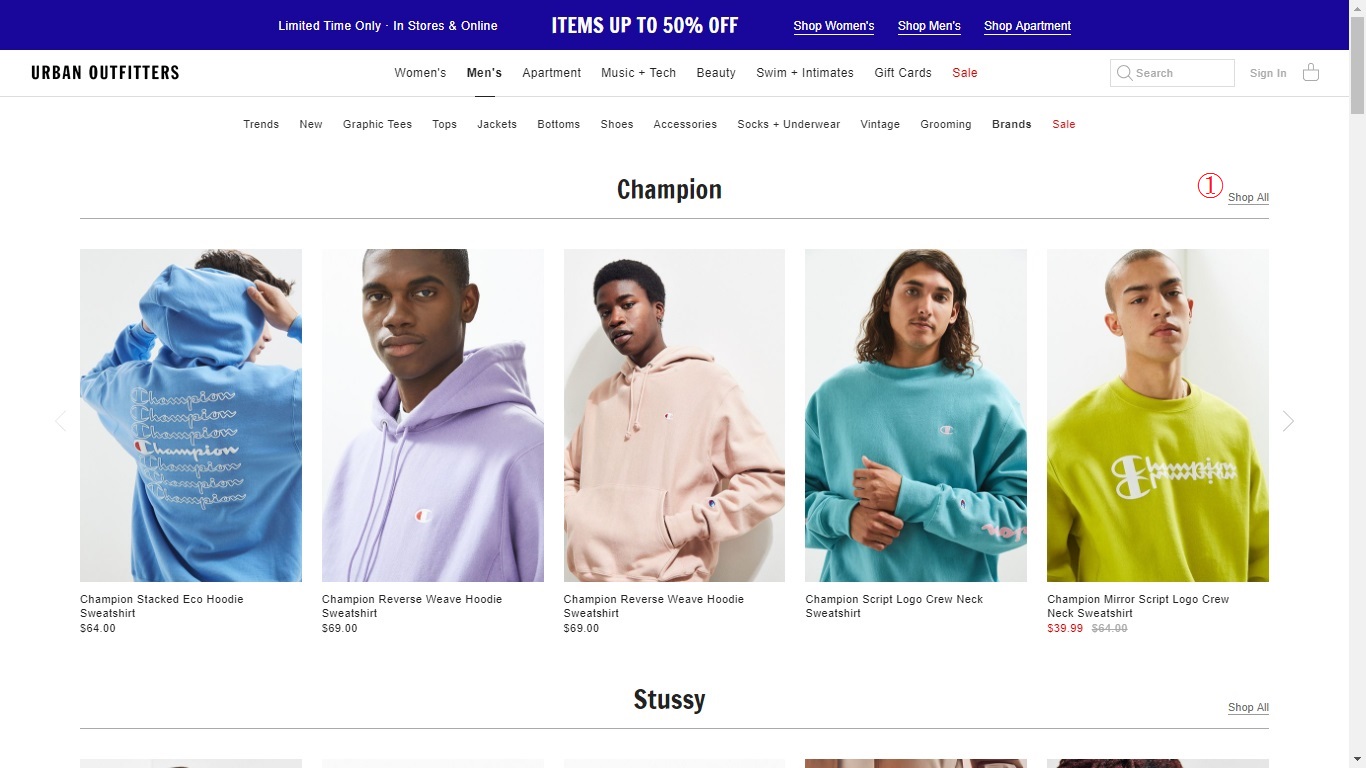This screenshot has width=1366, height=768.
Task: Click the next carousel arrow
Action: (1288, 421)
